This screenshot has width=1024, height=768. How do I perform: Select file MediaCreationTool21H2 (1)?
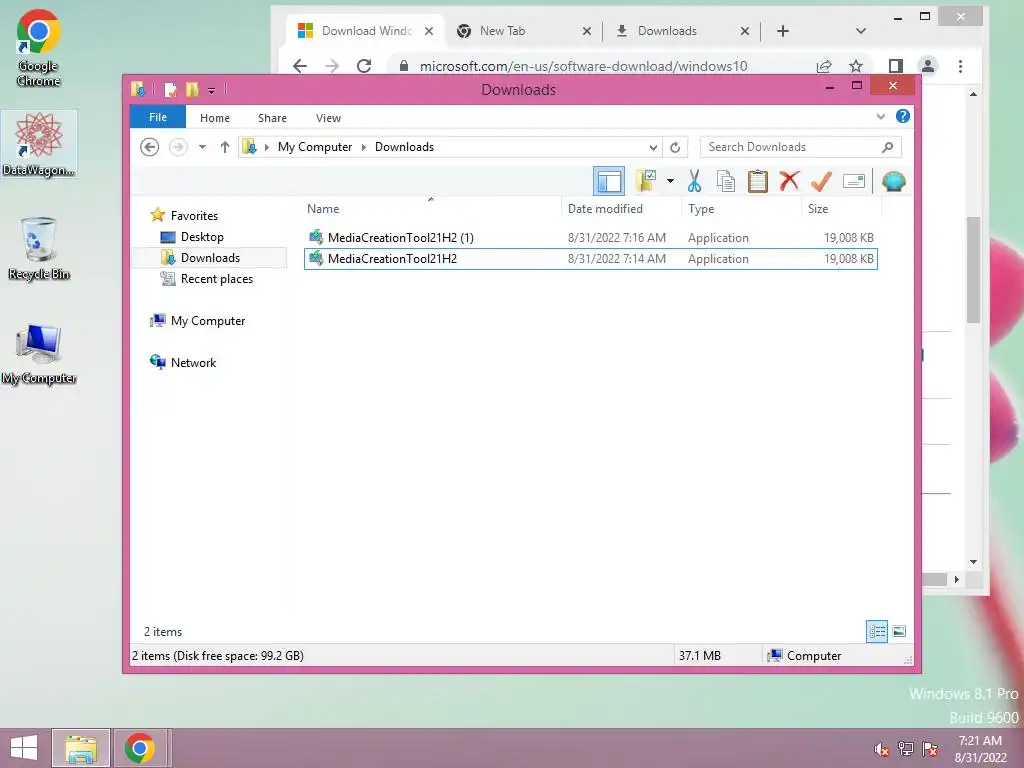pos(591,238)
